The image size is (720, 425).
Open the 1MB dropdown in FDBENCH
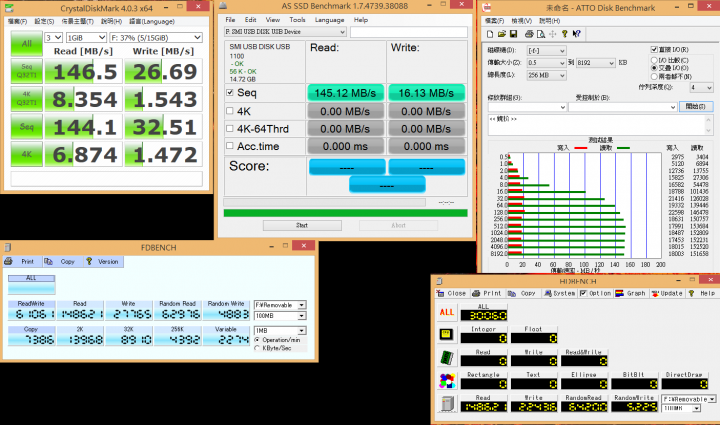point(280,330)
